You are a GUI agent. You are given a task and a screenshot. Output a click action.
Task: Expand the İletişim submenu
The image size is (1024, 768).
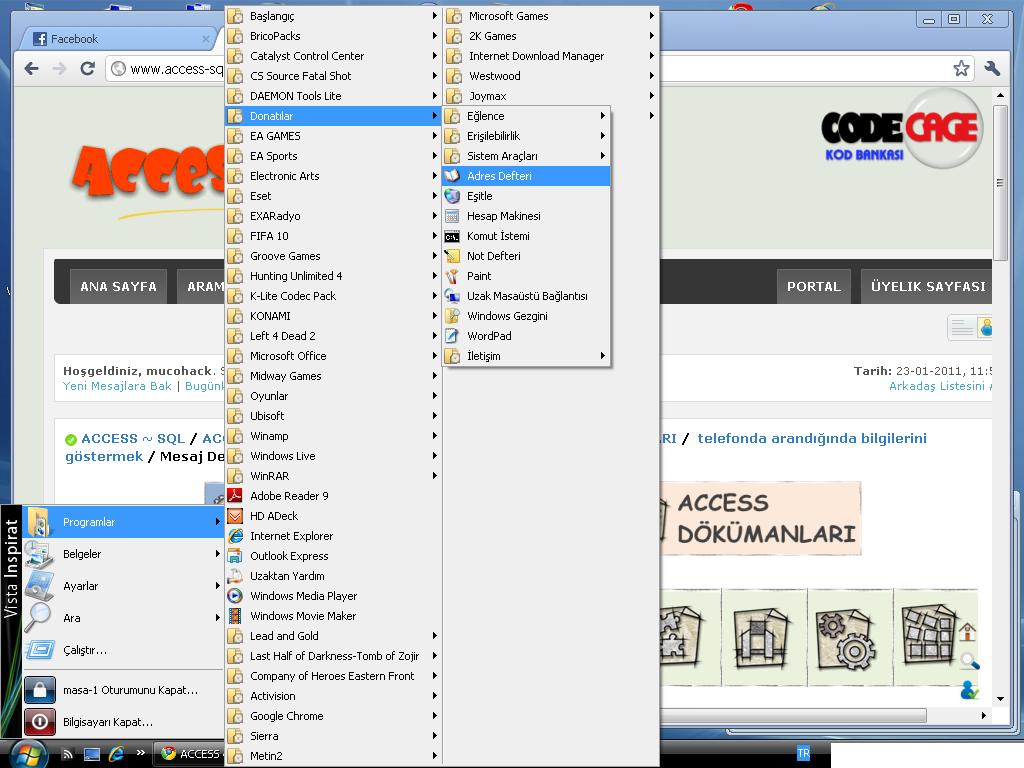tap(483, 356)
